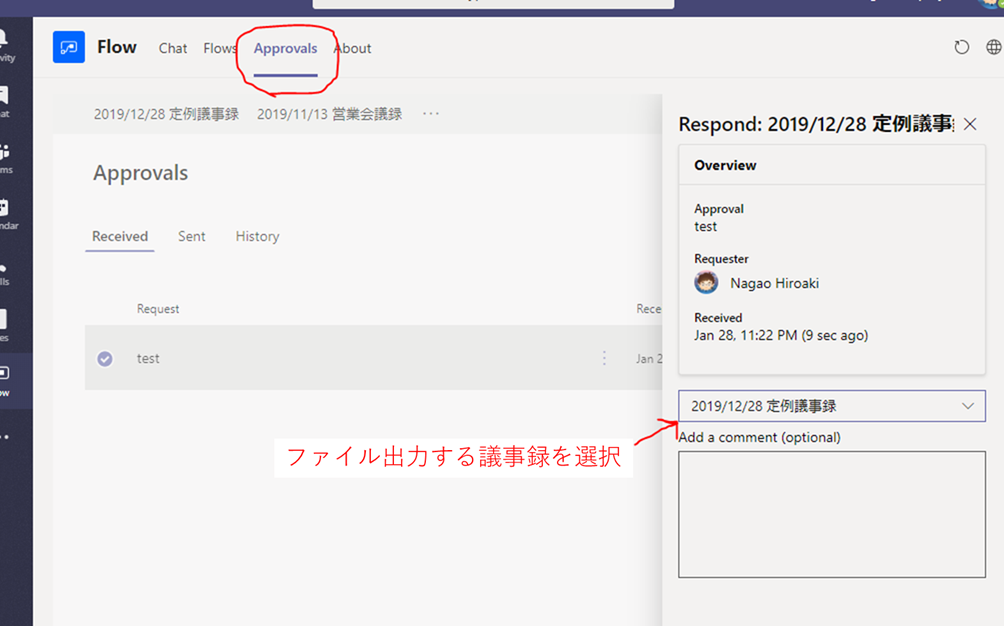Switch to the About tab

(x=353, y=49)
